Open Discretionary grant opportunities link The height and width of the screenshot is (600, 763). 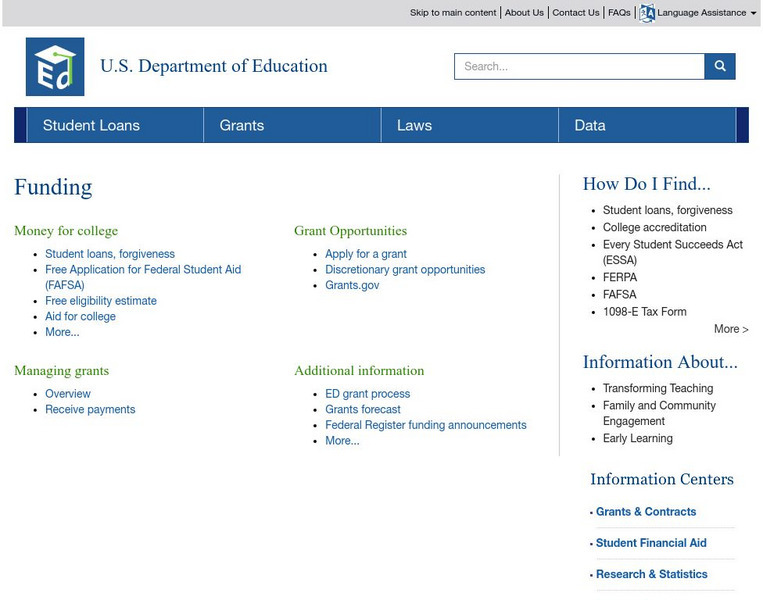(x=405, y=270)
